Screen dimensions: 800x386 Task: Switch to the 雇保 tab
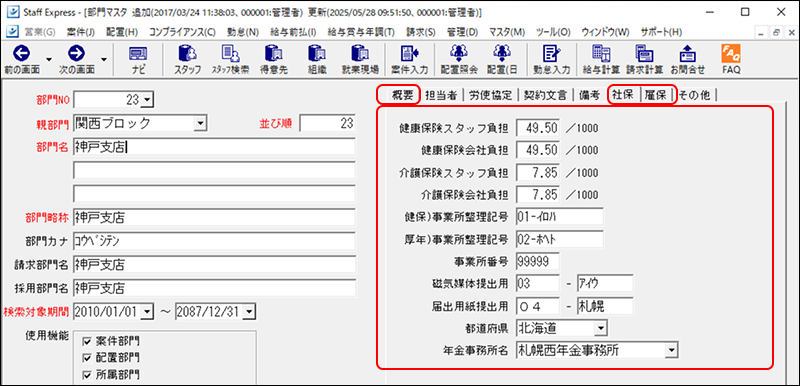(657, 95)
